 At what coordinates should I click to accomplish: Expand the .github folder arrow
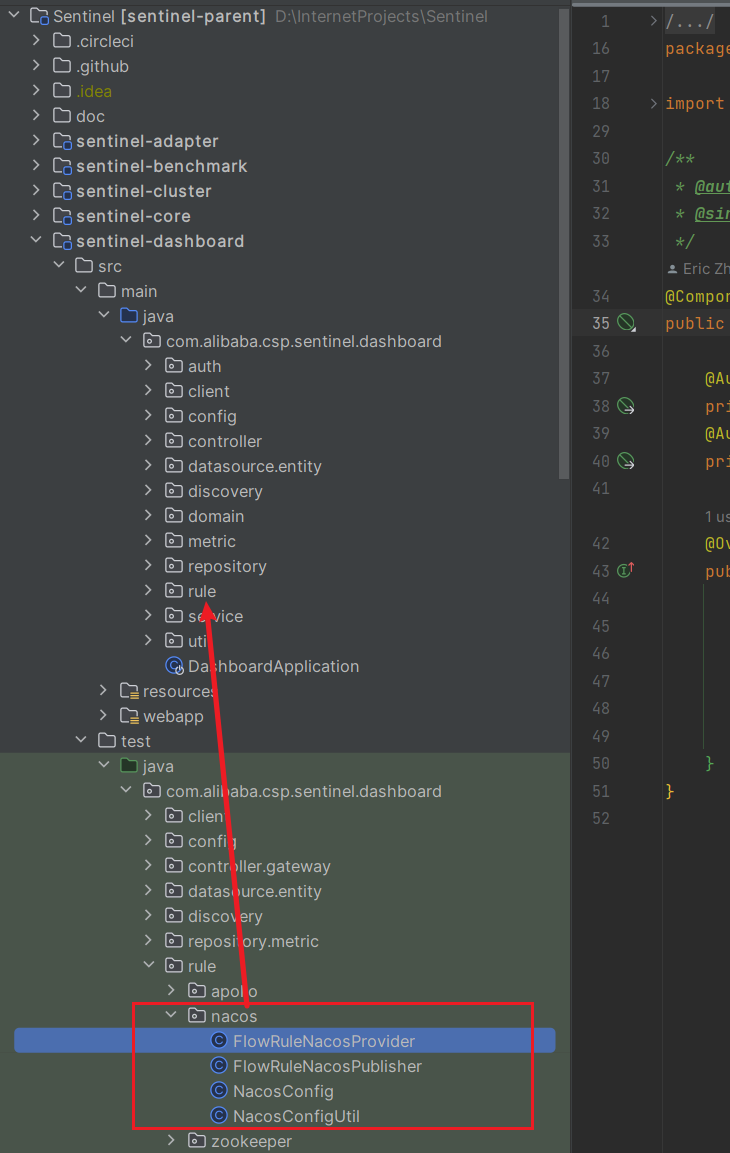[36, 65]
